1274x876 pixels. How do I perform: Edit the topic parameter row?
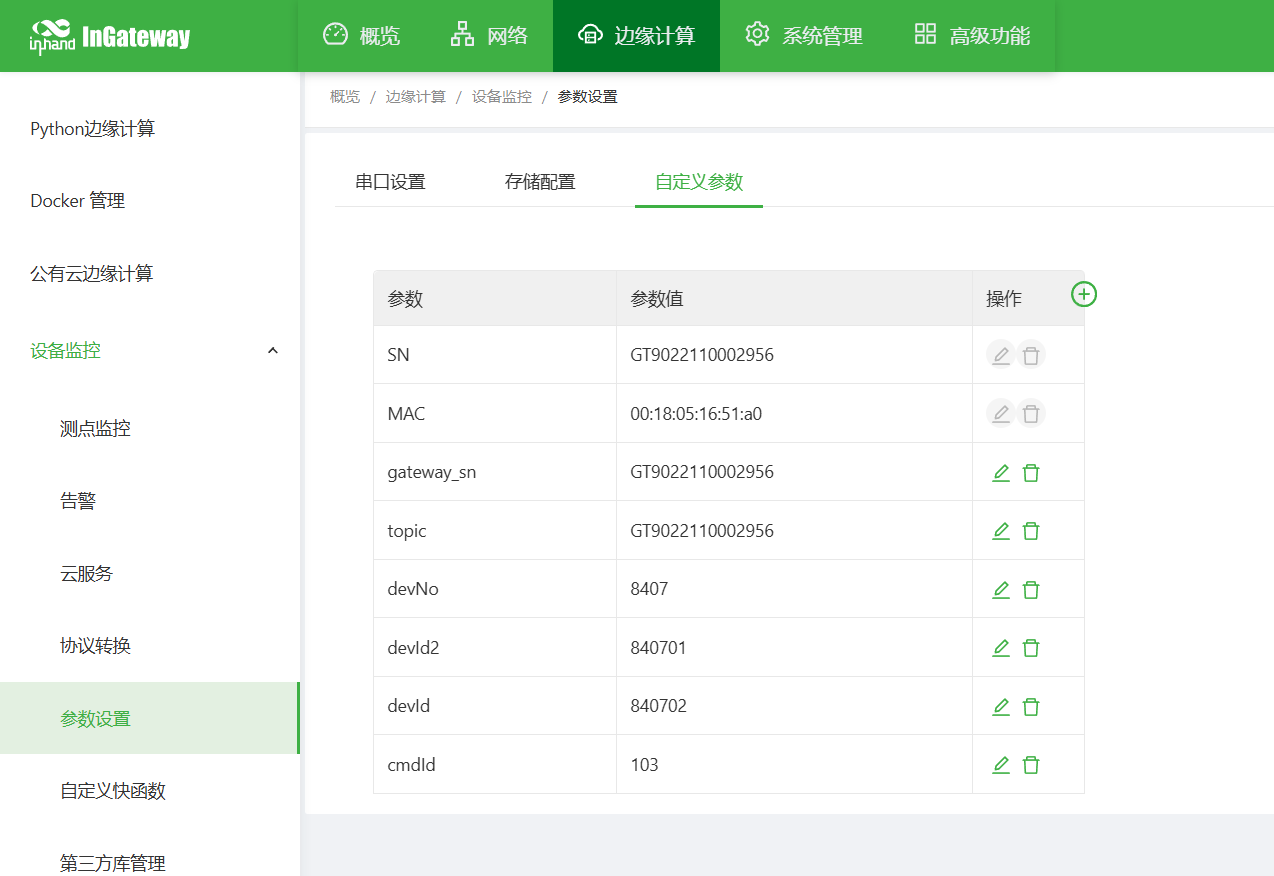[1001, 531]
